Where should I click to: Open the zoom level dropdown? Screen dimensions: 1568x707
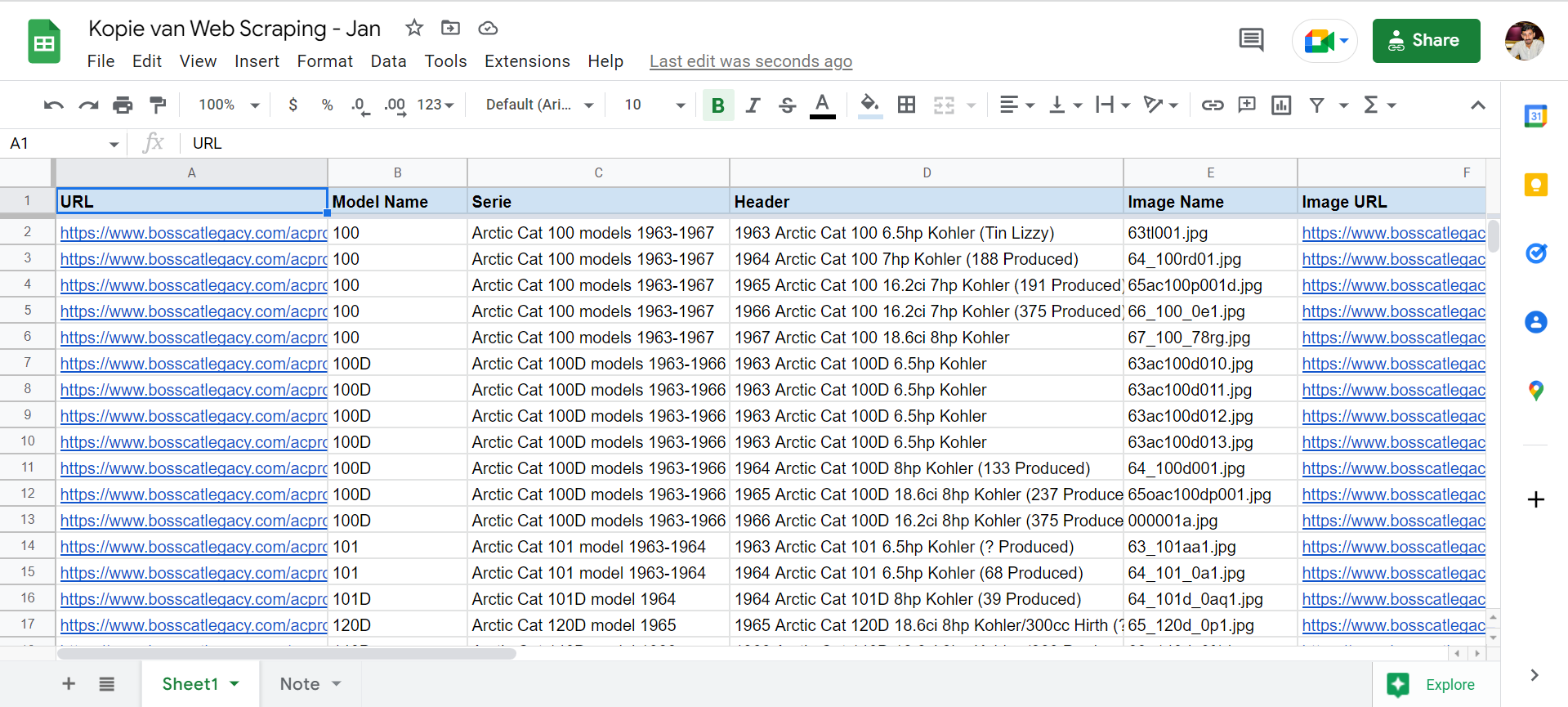(229, 105)
